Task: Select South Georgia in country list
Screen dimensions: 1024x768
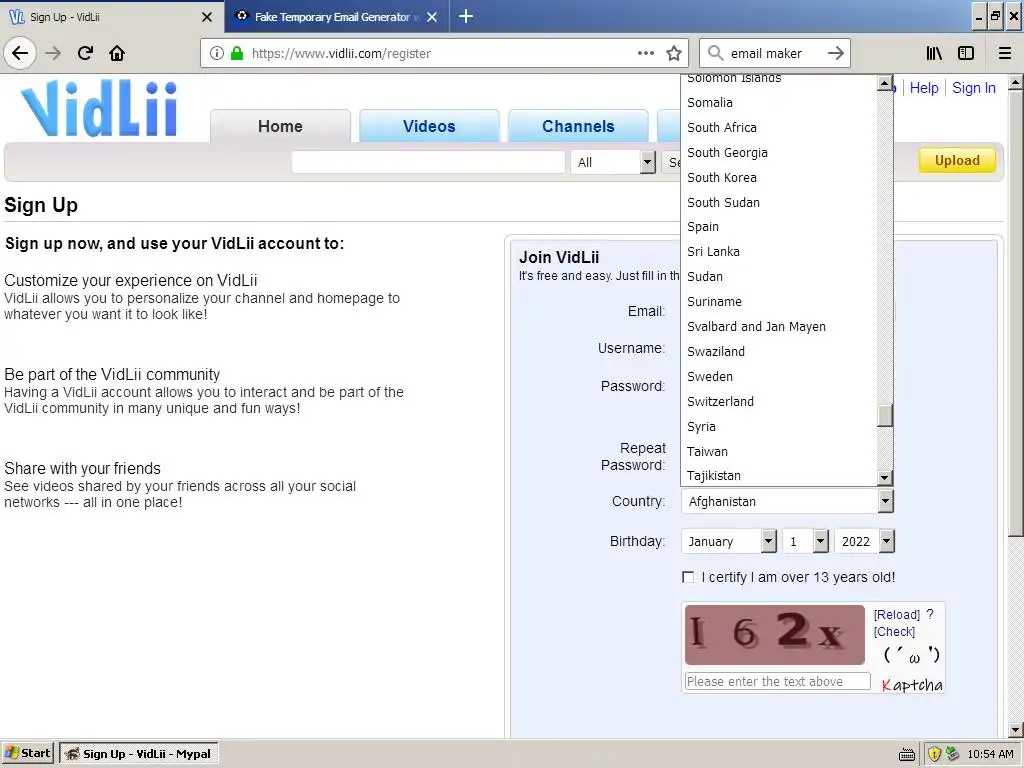Action: 778,152
